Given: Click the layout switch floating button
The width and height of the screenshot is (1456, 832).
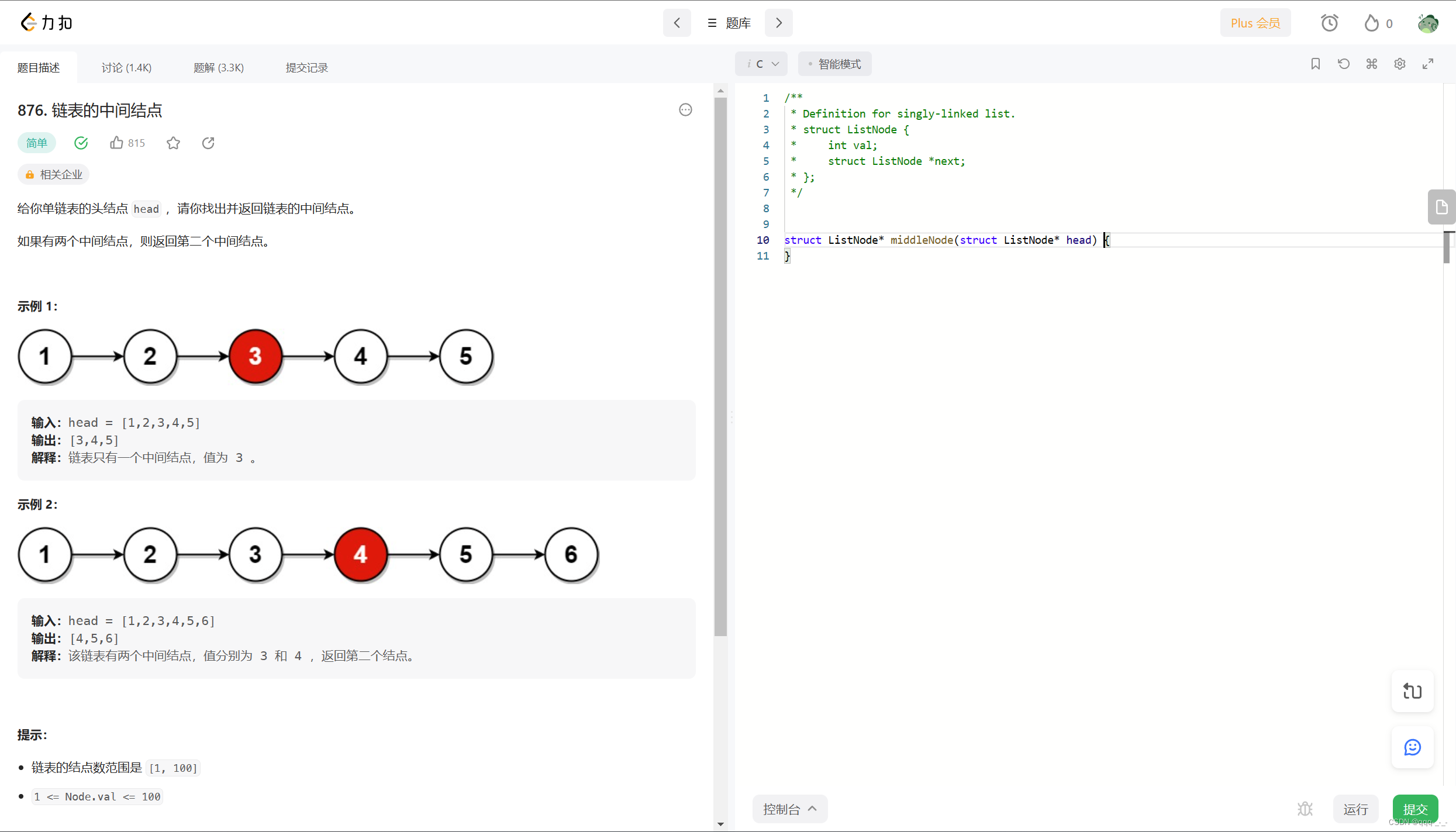Looking at the screenshot, I should pyautogui.click(x=1412, y=691).
